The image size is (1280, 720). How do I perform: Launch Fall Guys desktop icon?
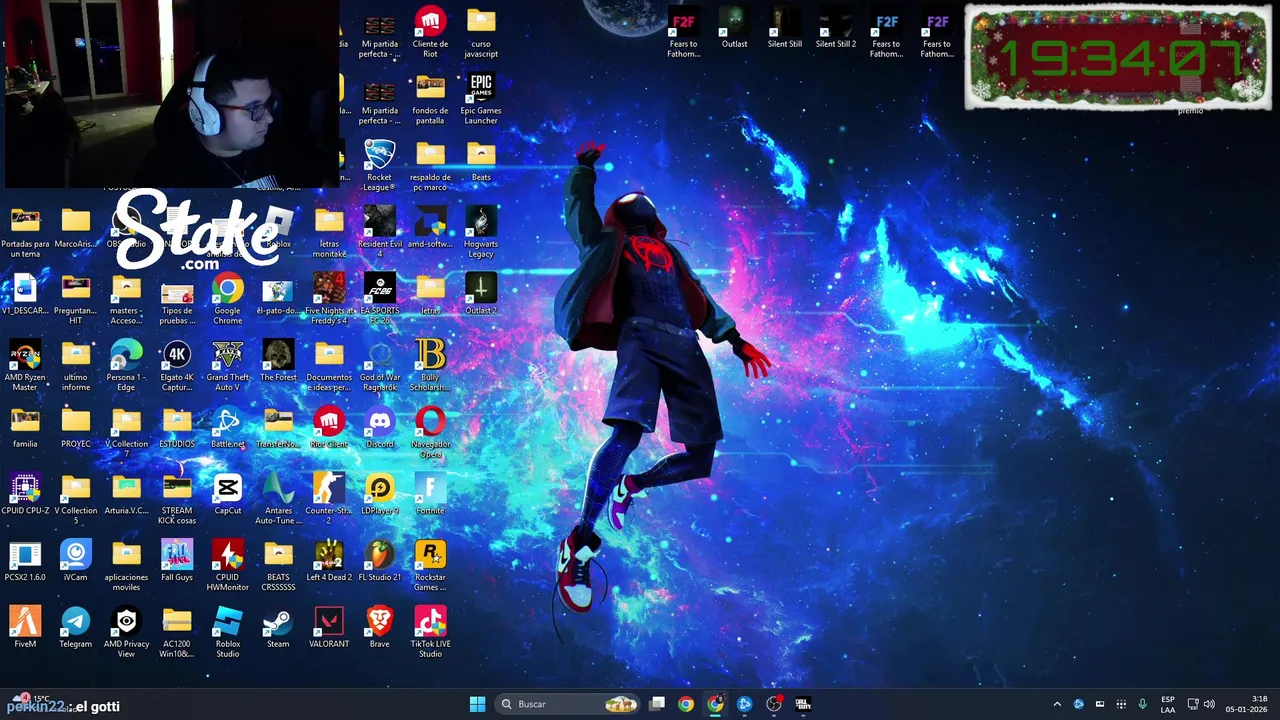coord(177,555)
